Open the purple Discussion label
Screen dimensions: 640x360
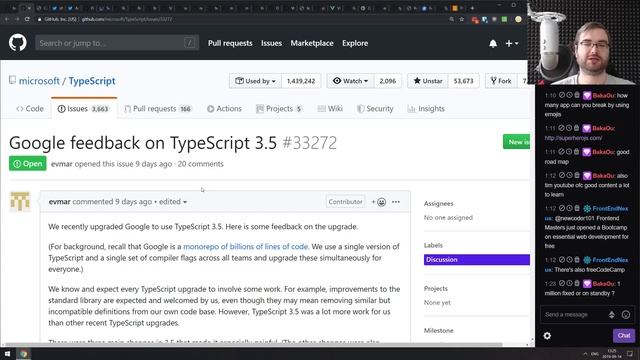tap(477, 260)
